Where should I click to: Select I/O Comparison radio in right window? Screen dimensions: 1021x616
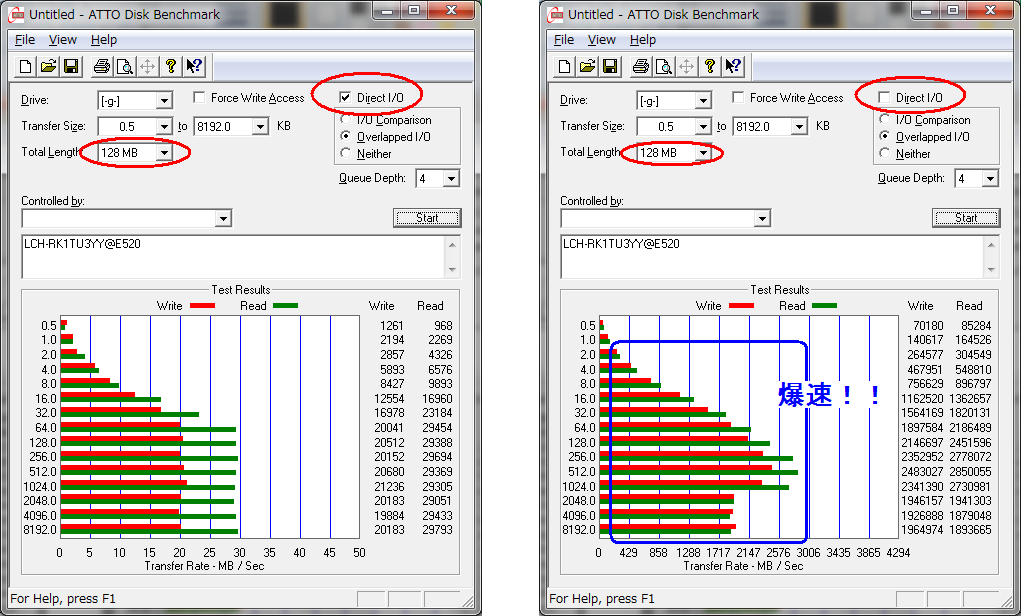(885, 120)
